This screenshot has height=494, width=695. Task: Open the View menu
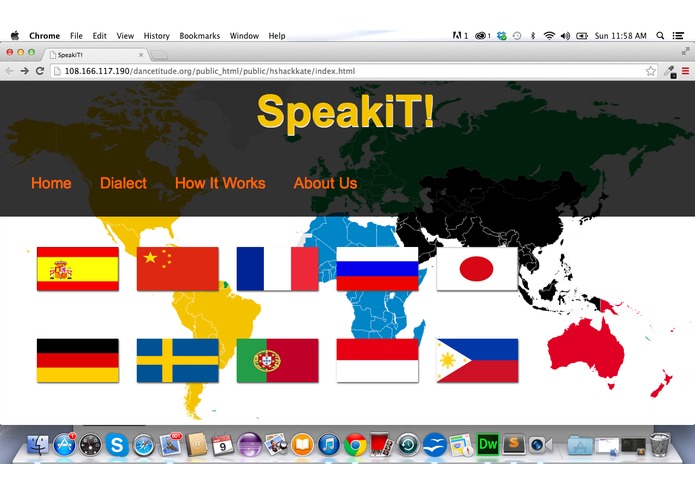[x=125, y=35]
